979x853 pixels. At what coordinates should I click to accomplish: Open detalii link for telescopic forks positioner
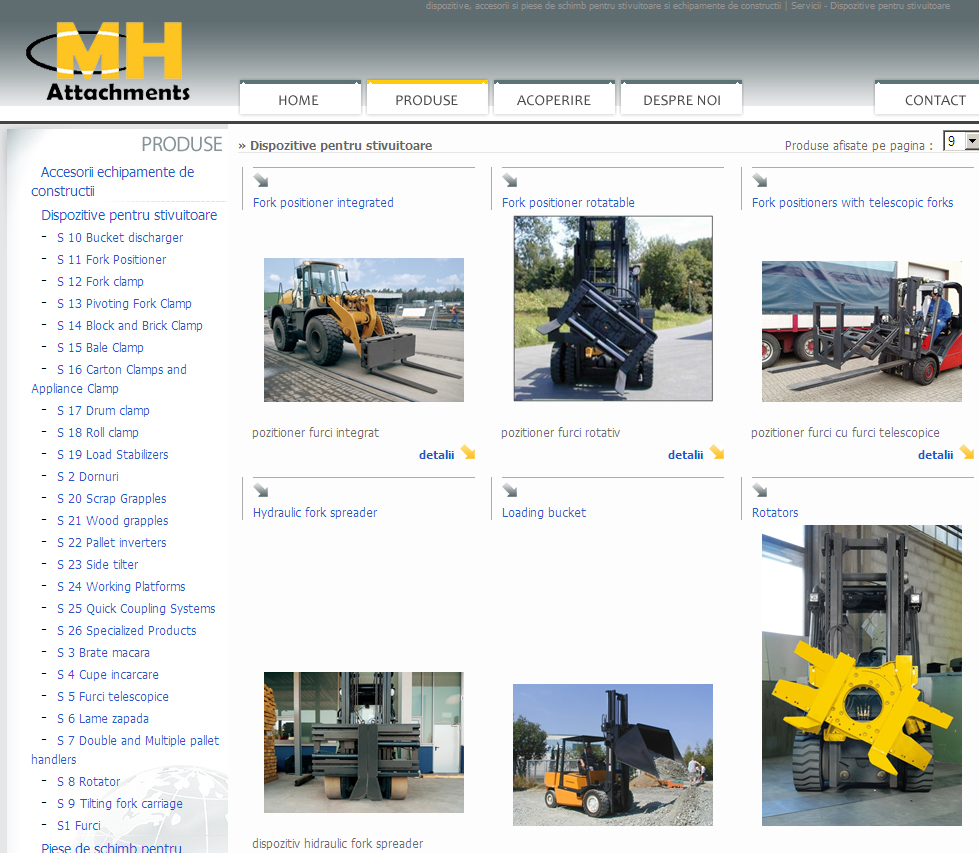click(935, 455)
